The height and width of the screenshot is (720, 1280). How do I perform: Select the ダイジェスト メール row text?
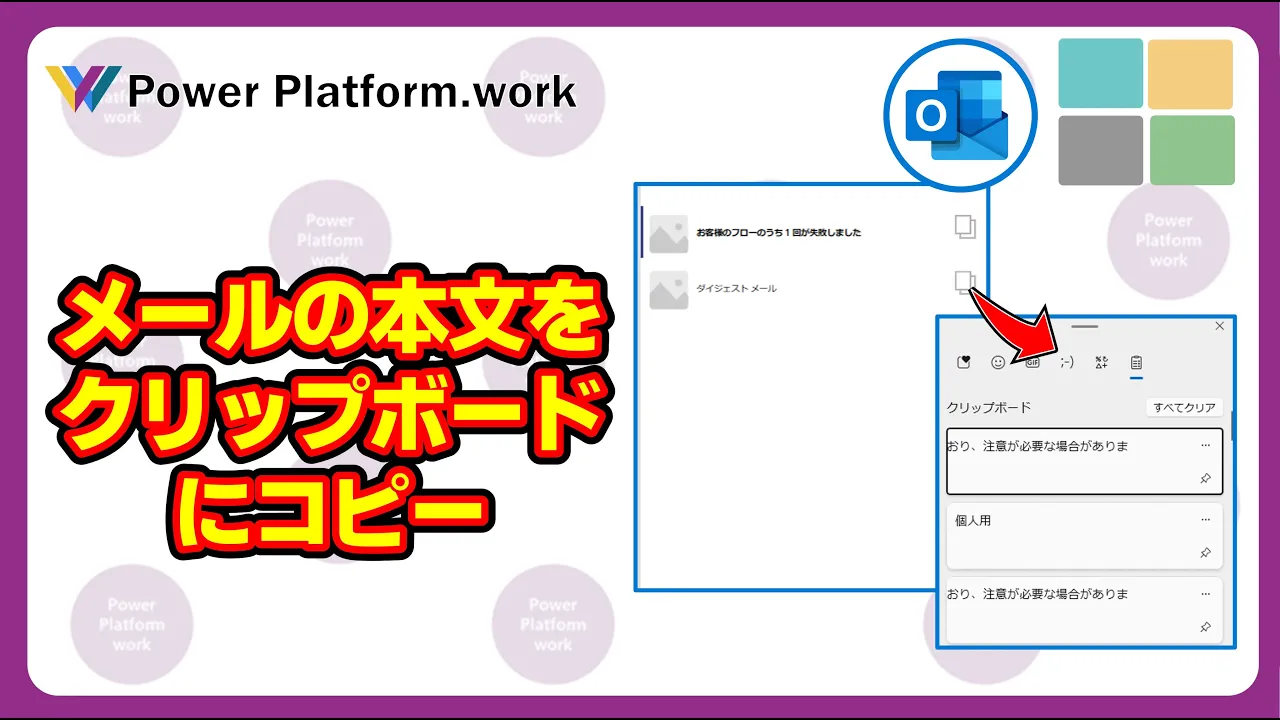(x=737, y=289)
